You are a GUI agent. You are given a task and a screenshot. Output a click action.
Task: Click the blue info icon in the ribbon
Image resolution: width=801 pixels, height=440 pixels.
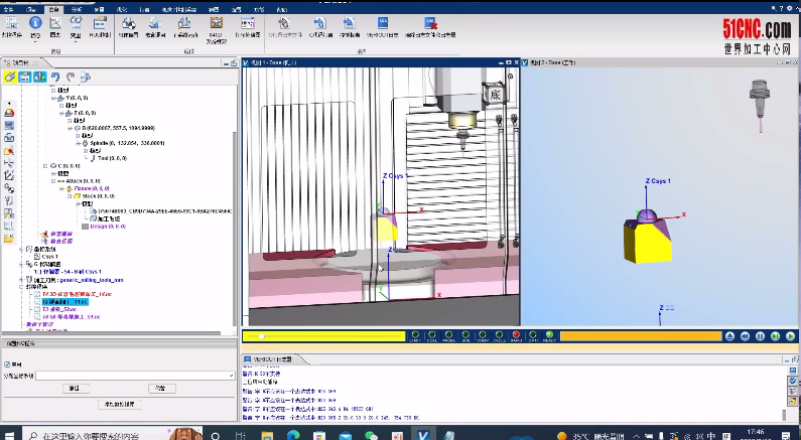(x=36, y=22)
